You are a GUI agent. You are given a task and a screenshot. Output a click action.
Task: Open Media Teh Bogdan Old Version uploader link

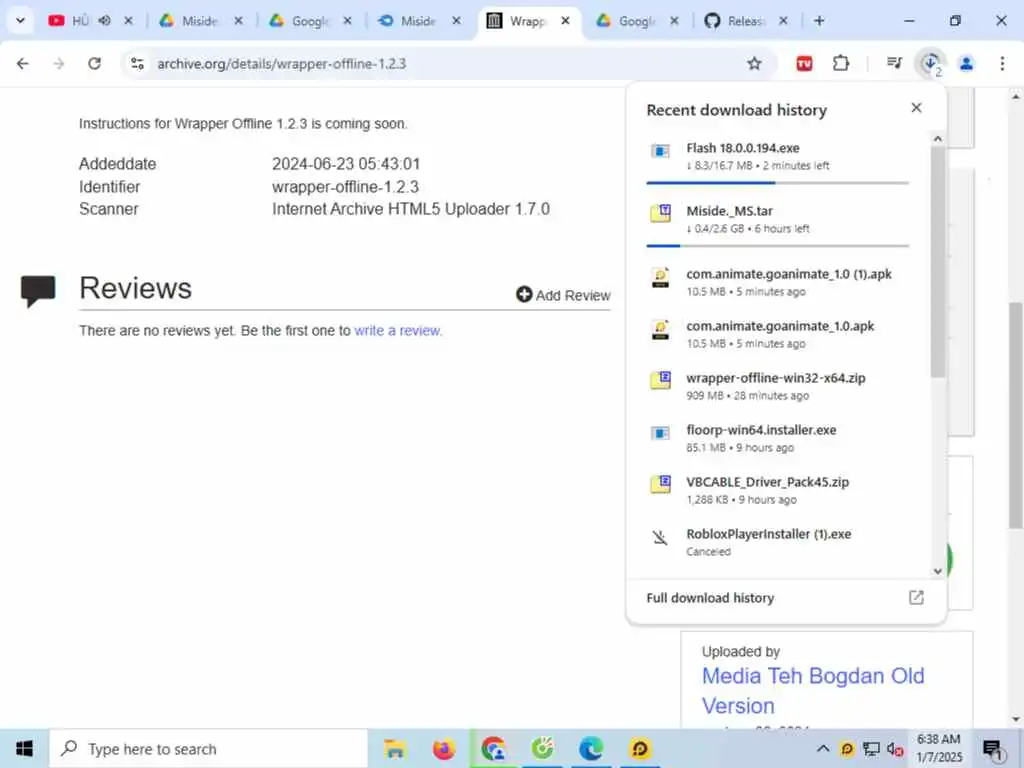pos(812,690)
